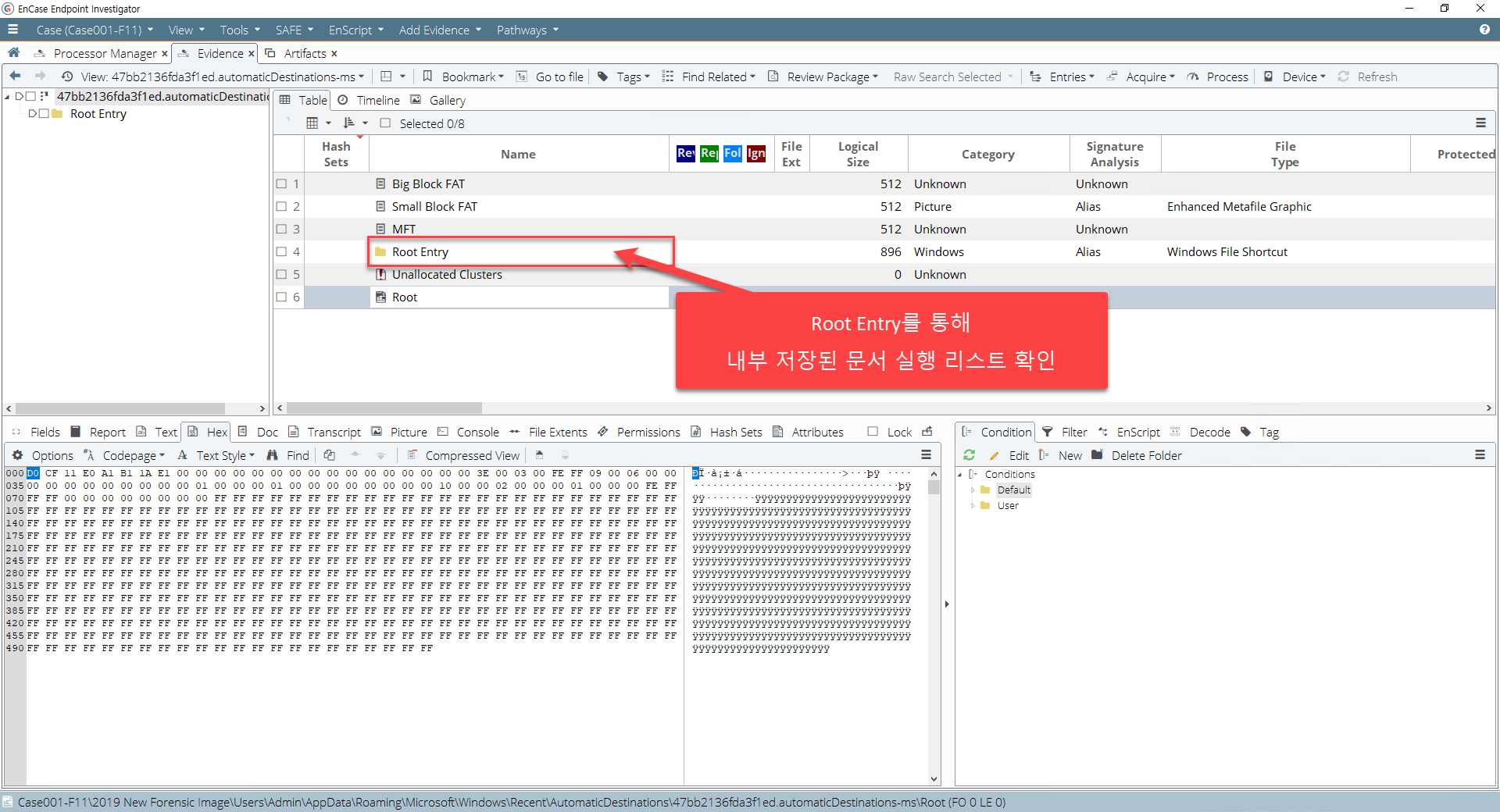Expand the Root Entry tree node
Screen dimensions: 1500x812
(x=33, y=113)
